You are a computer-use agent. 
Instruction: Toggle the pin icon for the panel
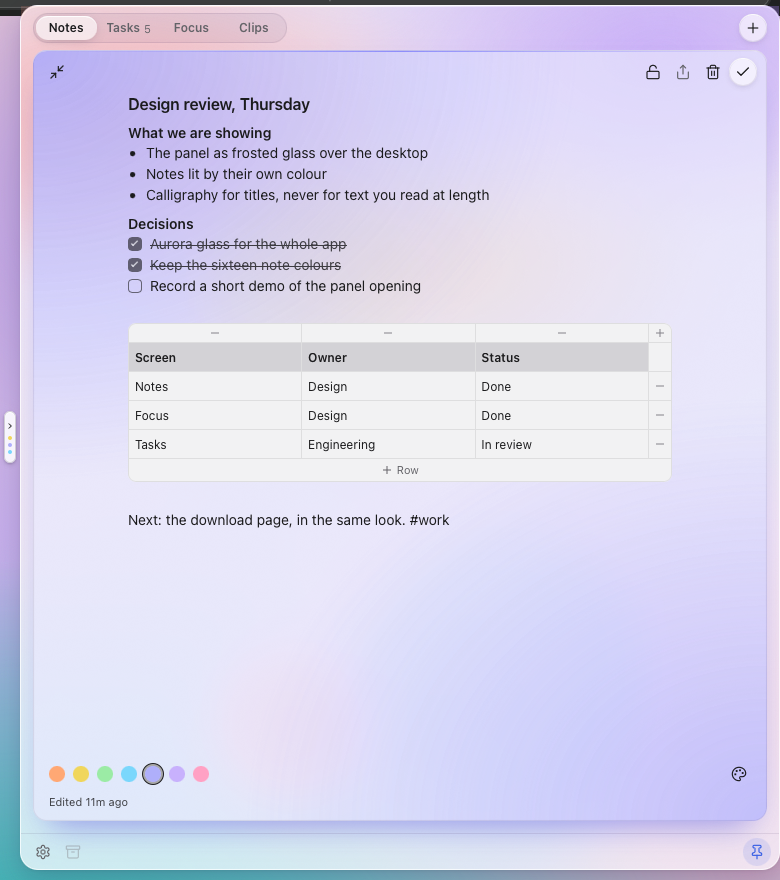[756, 852]
